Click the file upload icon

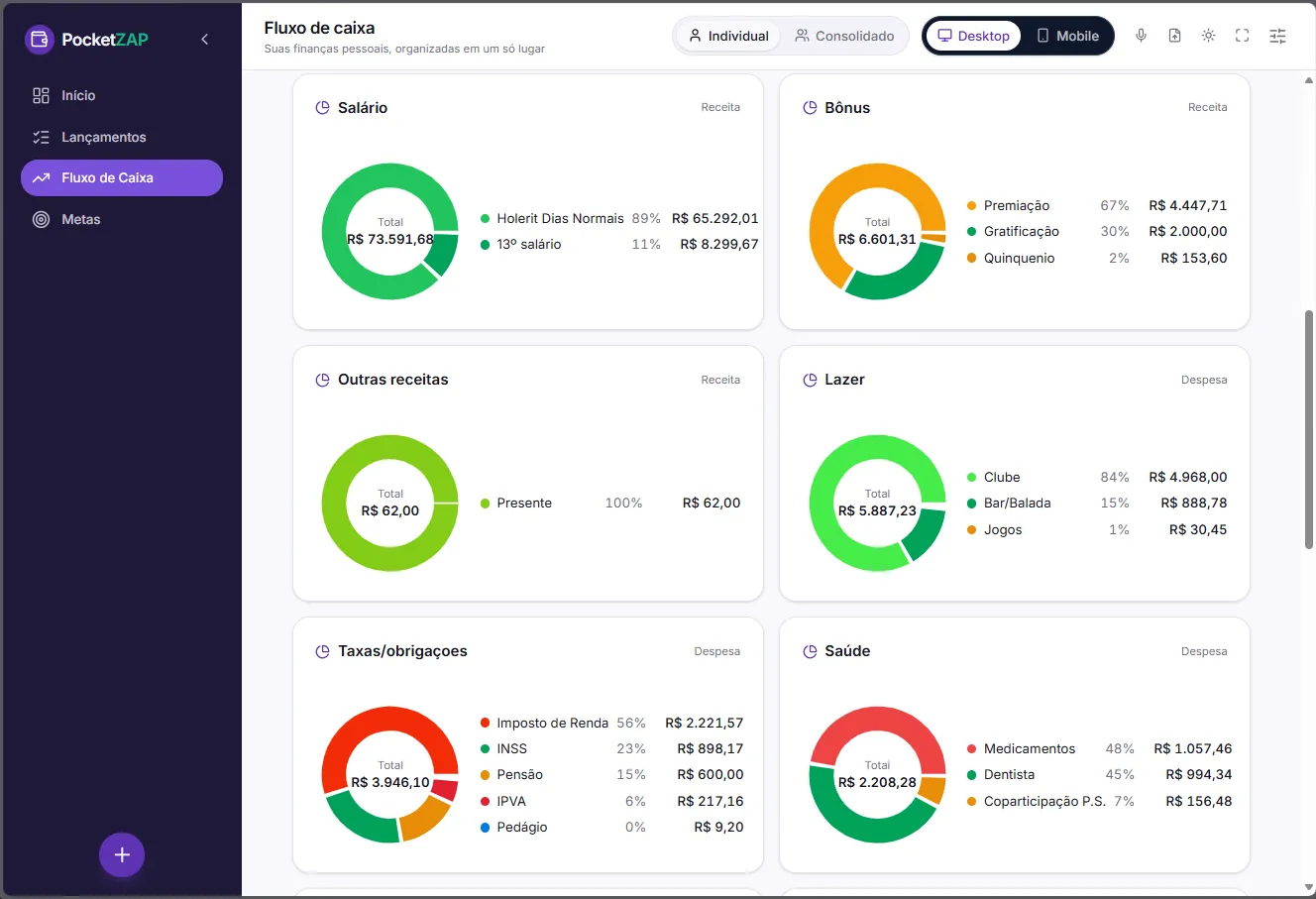coord(1174,36)
